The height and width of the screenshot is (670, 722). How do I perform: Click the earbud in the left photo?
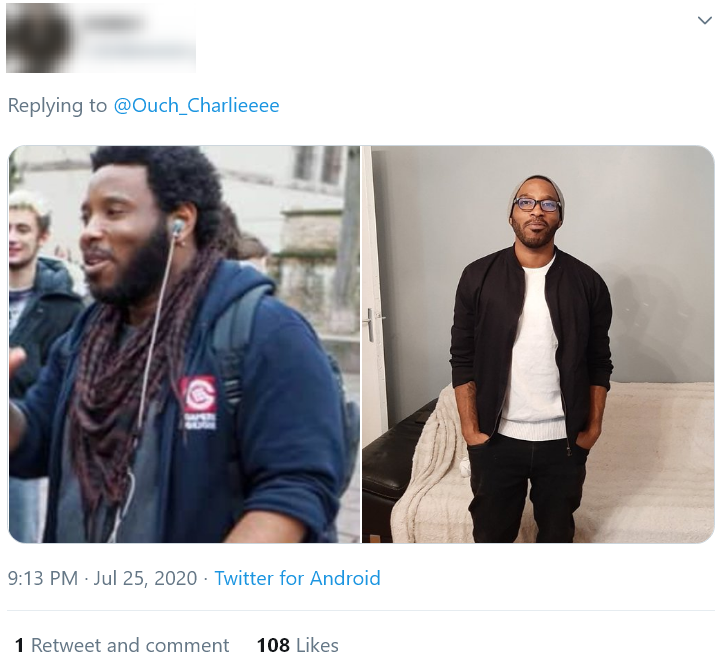coord(176,227)
